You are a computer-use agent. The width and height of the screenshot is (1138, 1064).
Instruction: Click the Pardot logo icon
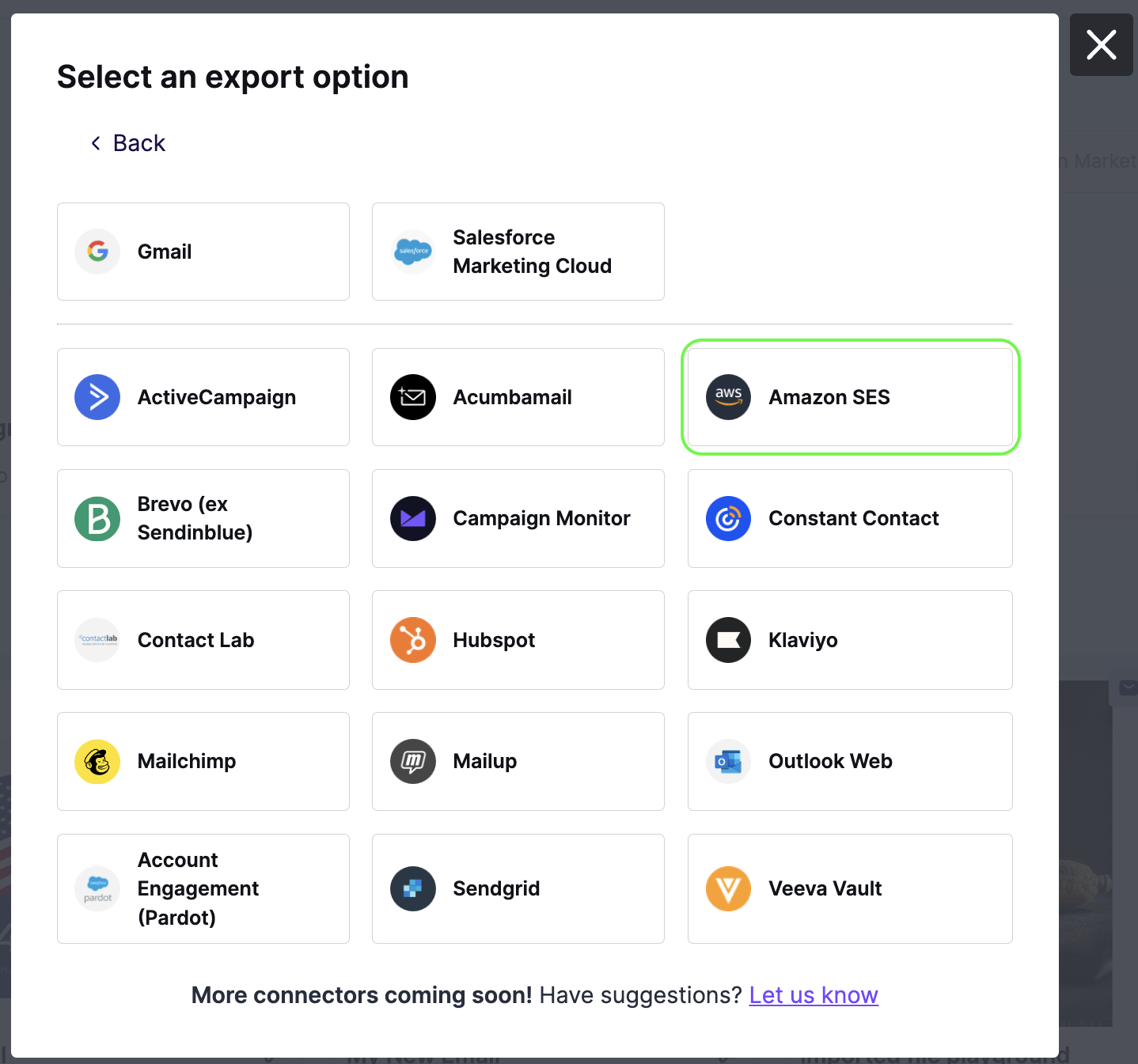click(97, 888)
